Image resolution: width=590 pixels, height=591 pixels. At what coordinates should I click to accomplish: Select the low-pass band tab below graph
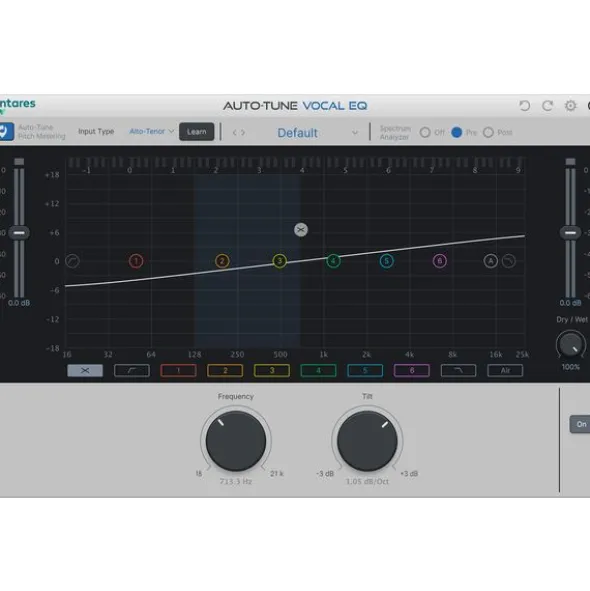(458, 371)
